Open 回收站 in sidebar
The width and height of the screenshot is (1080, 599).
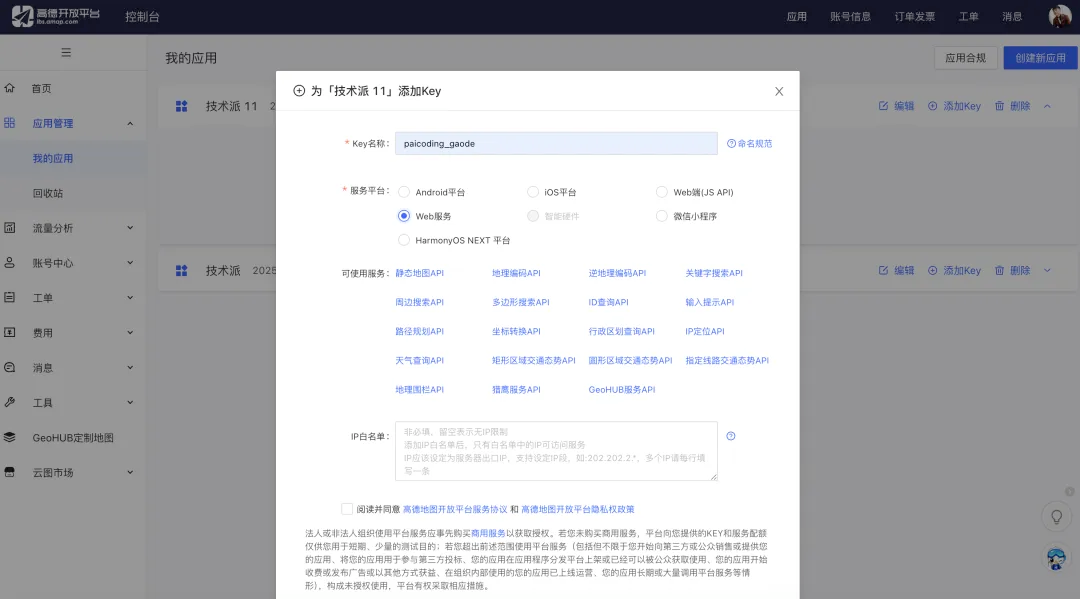[48, 193]
